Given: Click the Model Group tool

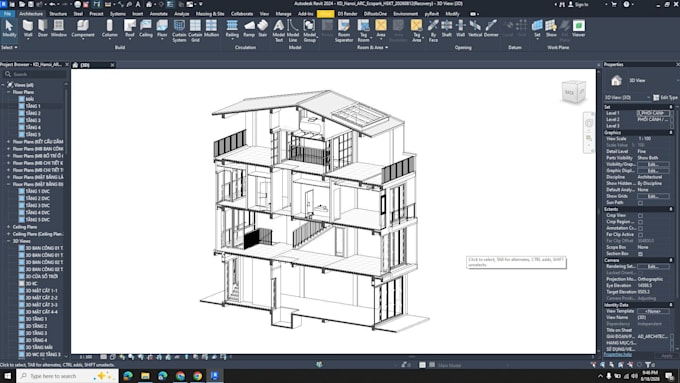Looking at the screenshot, I should (x=310, y=31).
